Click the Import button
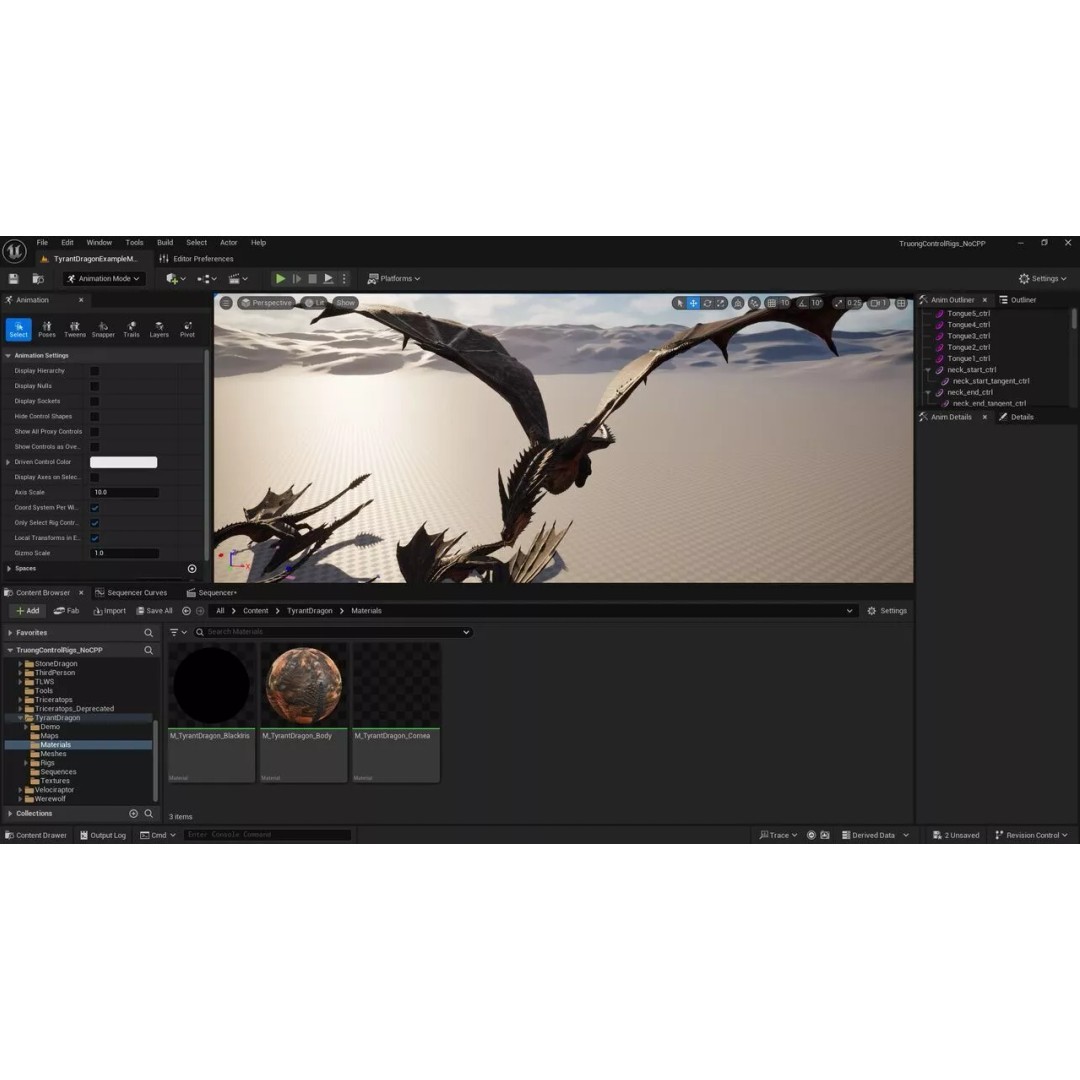Viewport: 1080px width, 1080px height. point(110,612)
